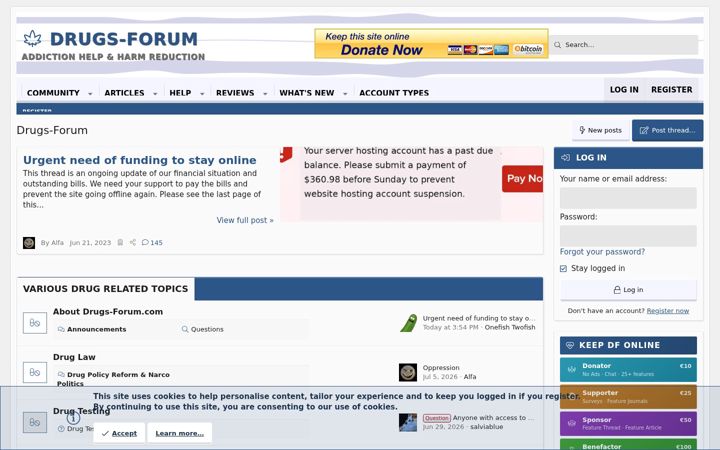Screen dimensions: 720x450
Task: Open the View full post link
Action: [245, 220]
